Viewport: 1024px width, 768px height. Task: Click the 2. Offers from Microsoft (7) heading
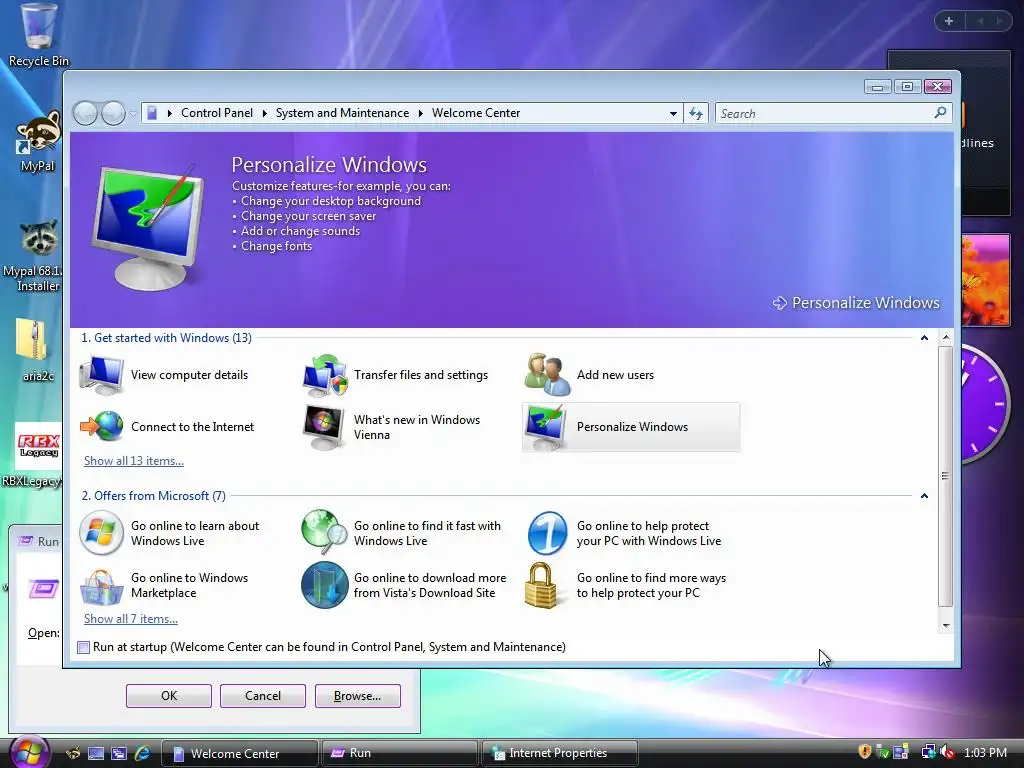coord(153,496)
